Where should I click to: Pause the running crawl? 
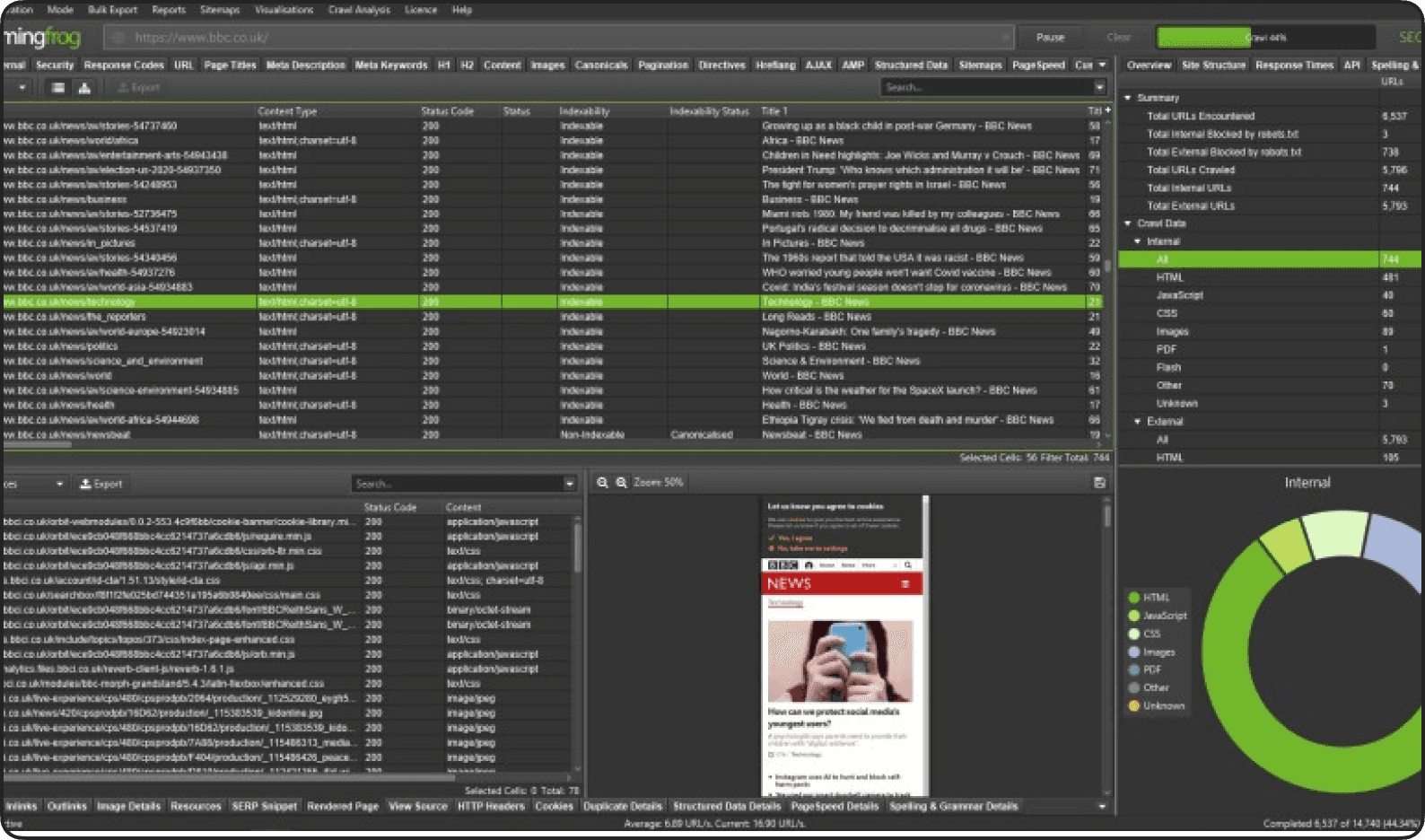(1050, 38)
